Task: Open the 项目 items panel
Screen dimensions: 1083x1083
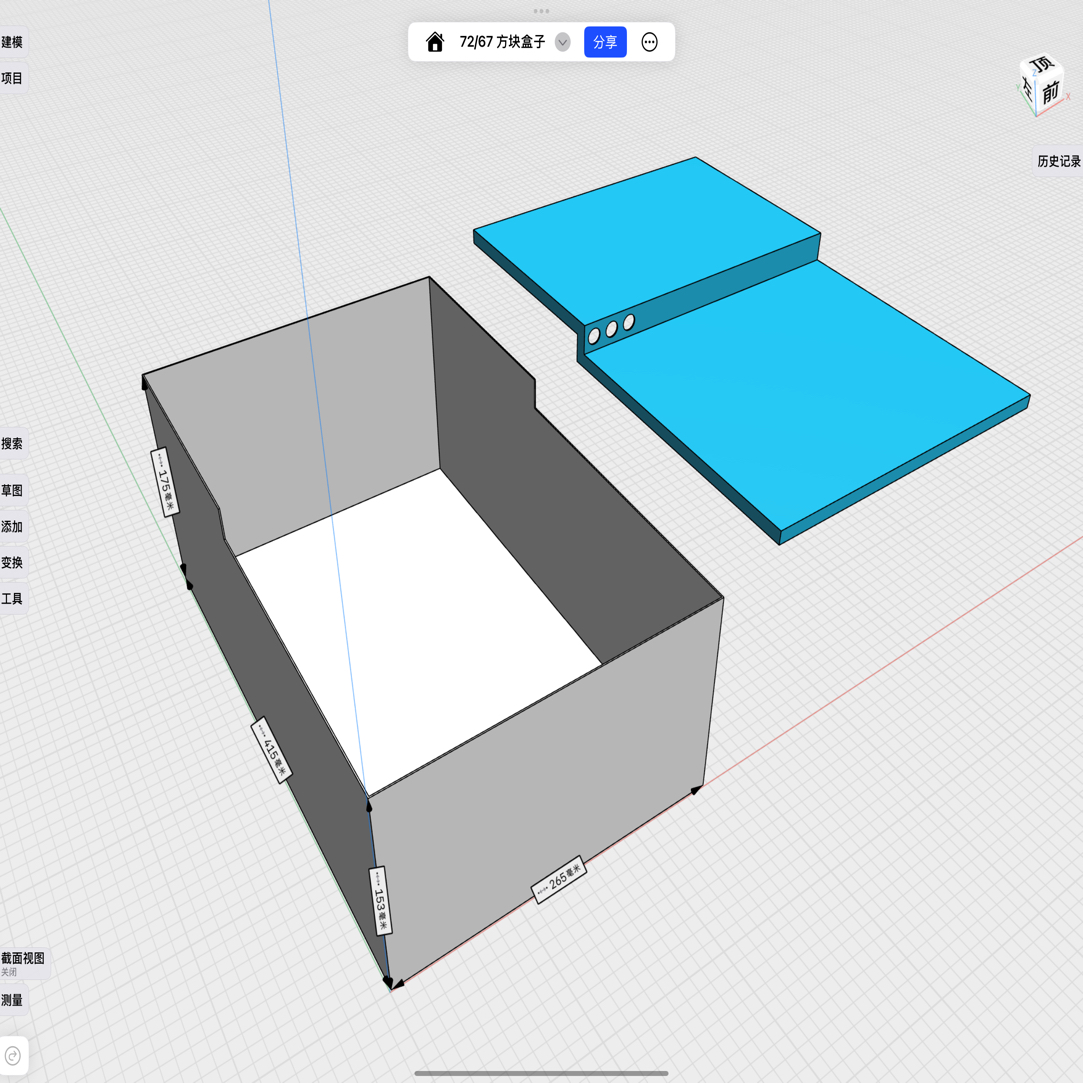Action: coord(12,78)
